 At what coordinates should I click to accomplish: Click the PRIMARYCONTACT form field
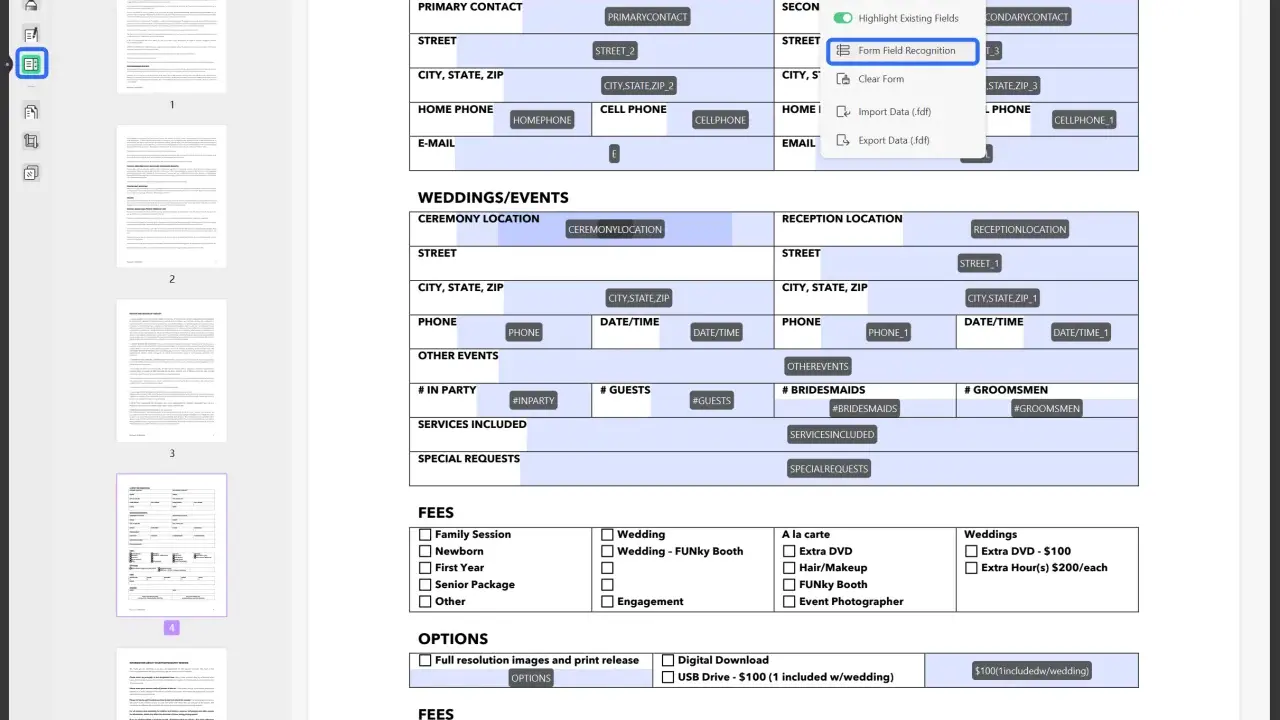pos(647,17)
